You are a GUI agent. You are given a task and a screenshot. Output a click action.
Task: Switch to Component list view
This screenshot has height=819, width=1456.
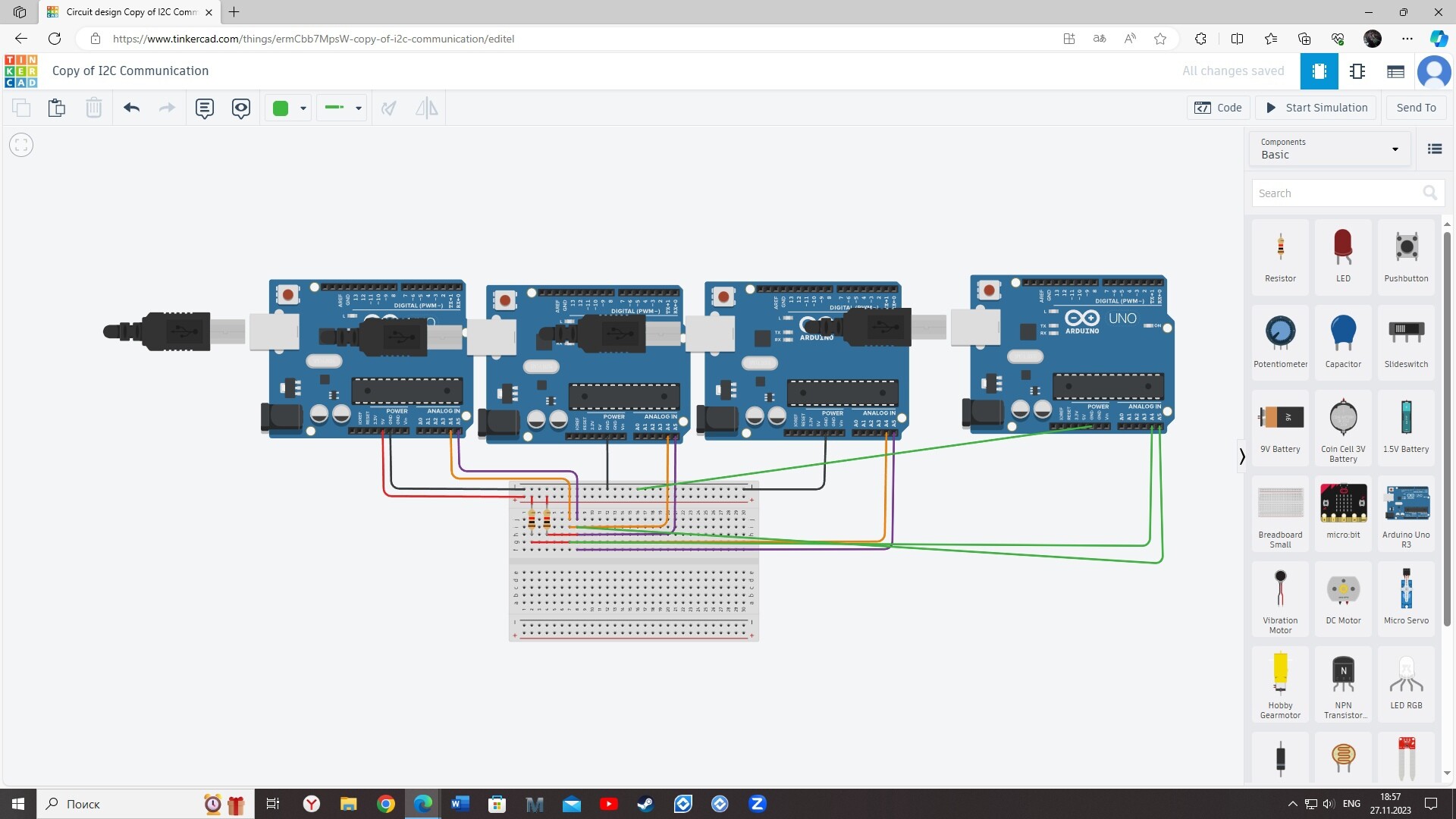(1395, 71)
